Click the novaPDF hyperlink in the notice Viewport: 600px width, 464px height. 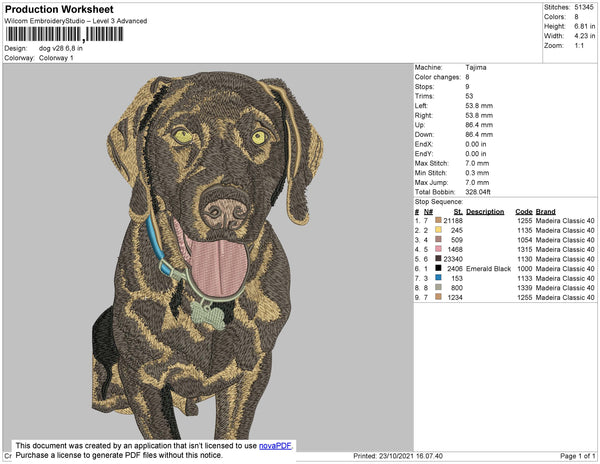pyautogui.click(x=278, y=446)
